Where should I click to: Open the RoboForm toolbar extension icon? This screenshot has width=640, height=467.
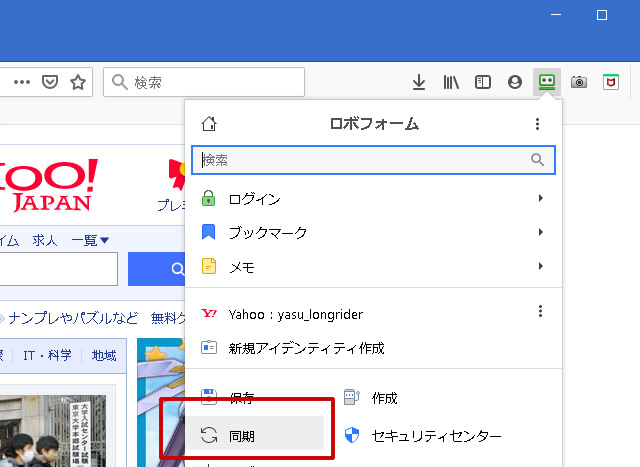pyautogui.click(x=547, y=82)
